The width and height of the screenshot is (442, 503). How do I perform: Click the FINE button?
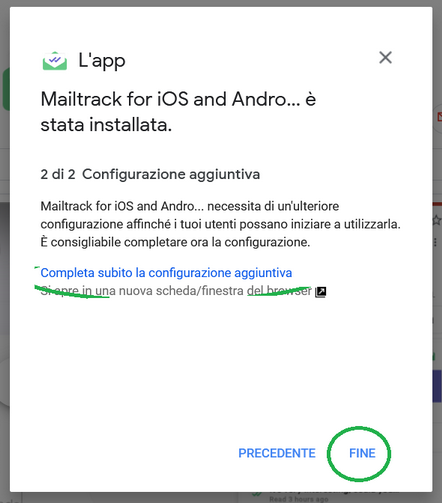(x=362, y=453)
